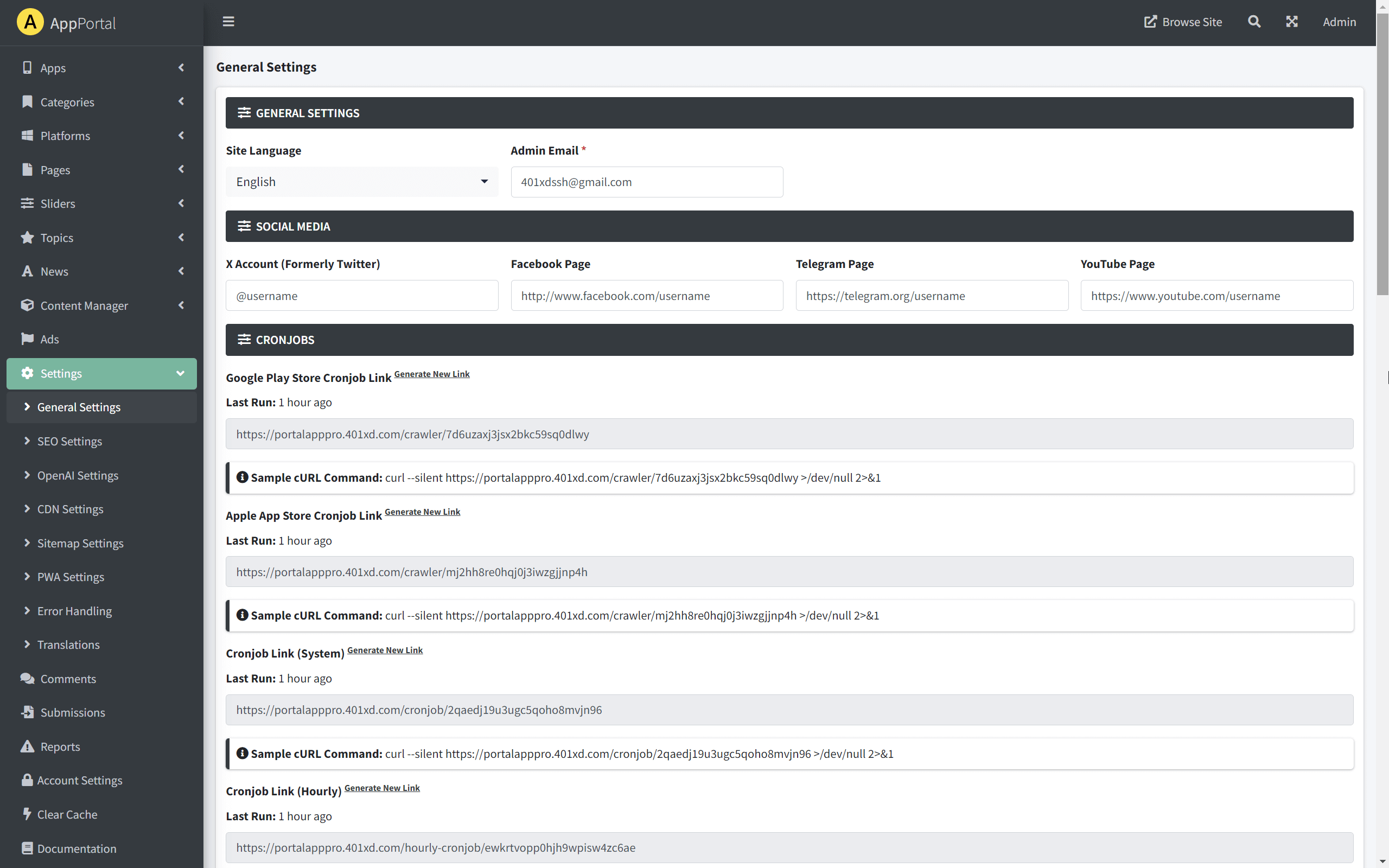The width and height of the screenshot is (1389, 868).
Task: Open Translations settings
Action: 68,644
